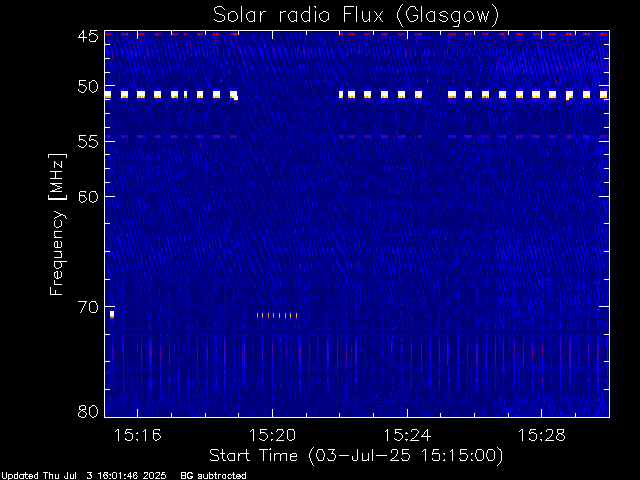The image size is (640, 480).
Task: Click the 15:16 time tick label
Action: (x=138, y=435)
